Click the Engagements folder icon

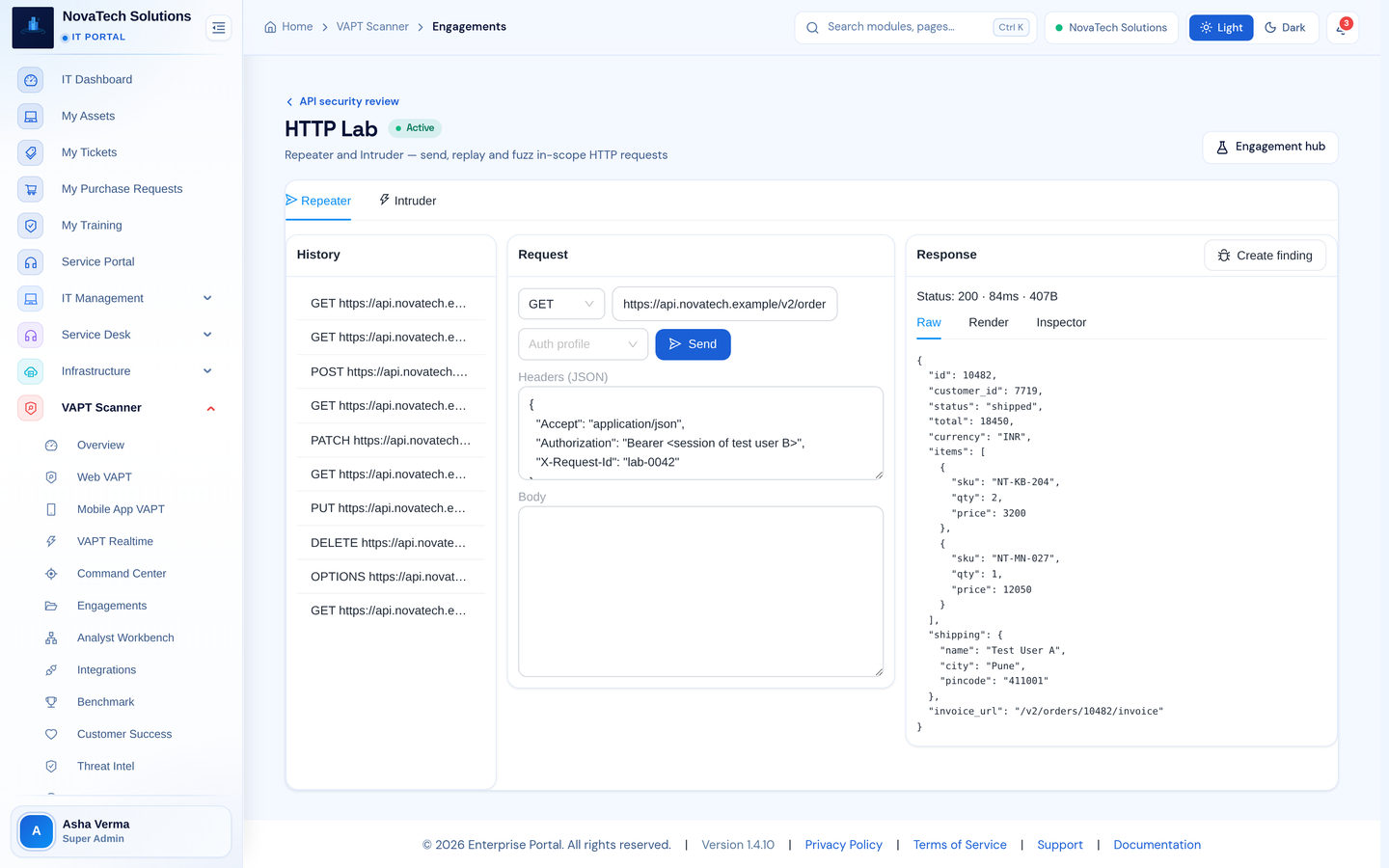pos(51,606)
